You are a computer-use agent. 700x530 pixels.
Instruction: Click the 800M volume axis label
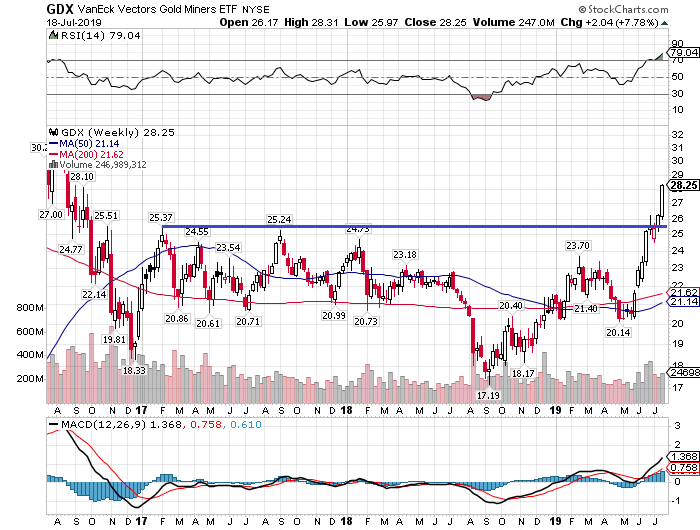[30, 308]
